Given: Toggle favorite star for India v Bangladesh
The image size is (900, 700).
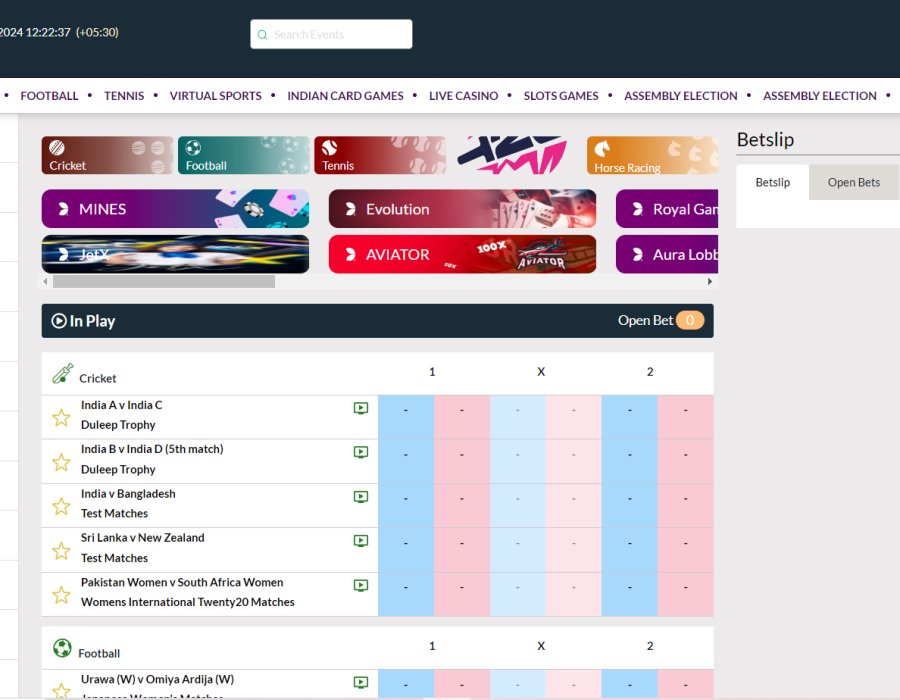Looking at the screenshot, I should coord(61,506).
